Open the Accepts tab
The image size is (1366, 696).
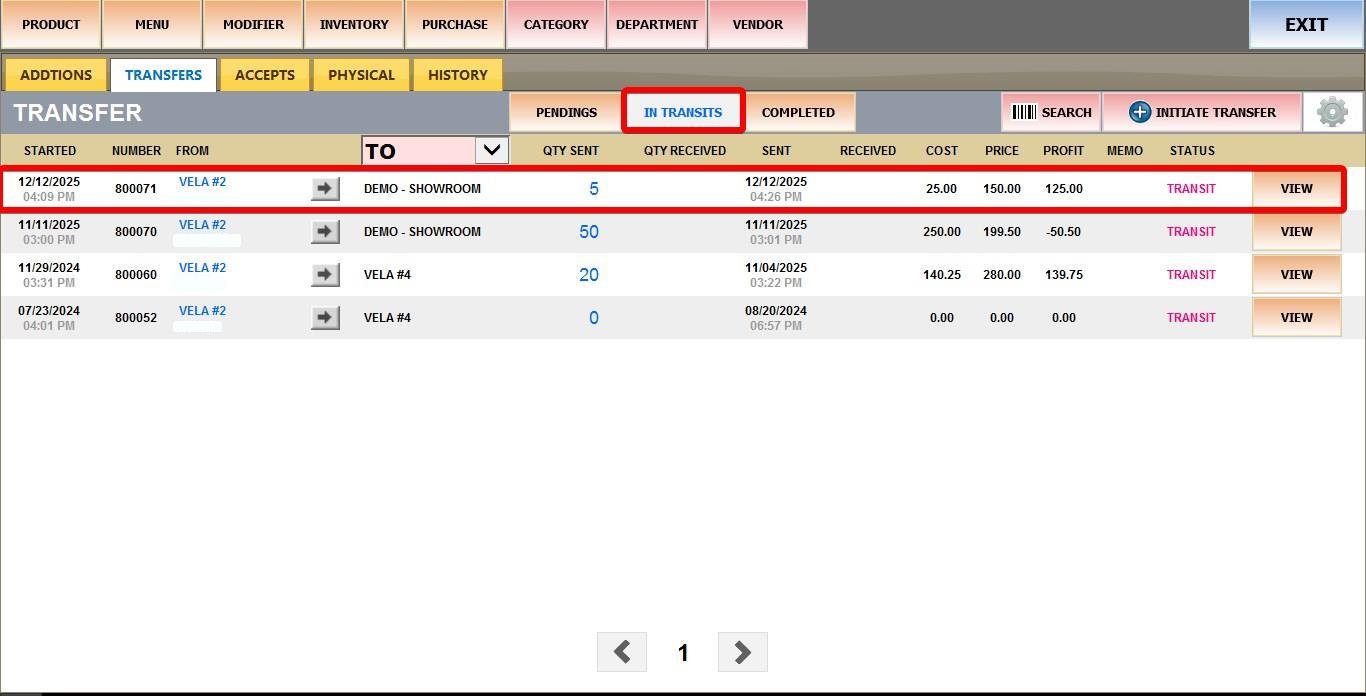(265, 75)
